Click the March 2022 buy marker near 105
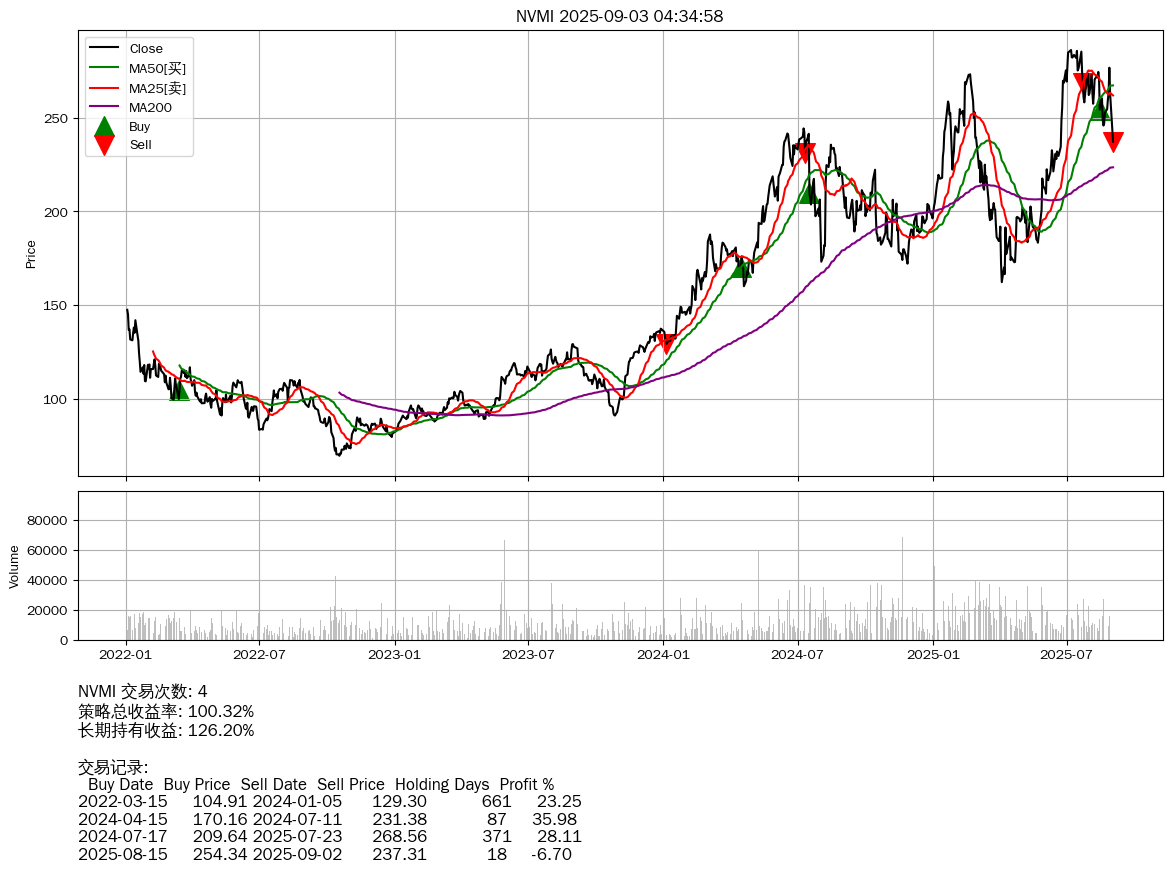The height and width of the screenshot is (872, 1172). pyautogui.click(x=179, y=391)
